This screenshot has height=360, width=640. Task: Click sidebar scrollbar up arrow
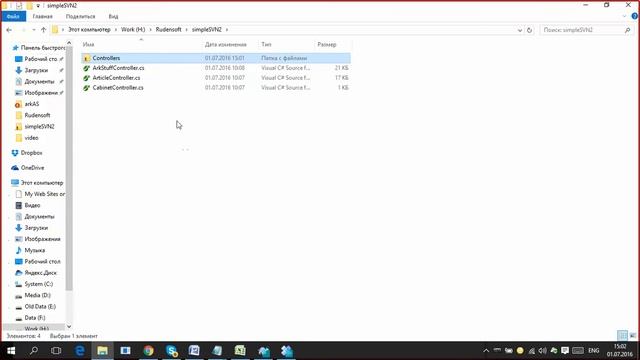[x=69, y=43]
